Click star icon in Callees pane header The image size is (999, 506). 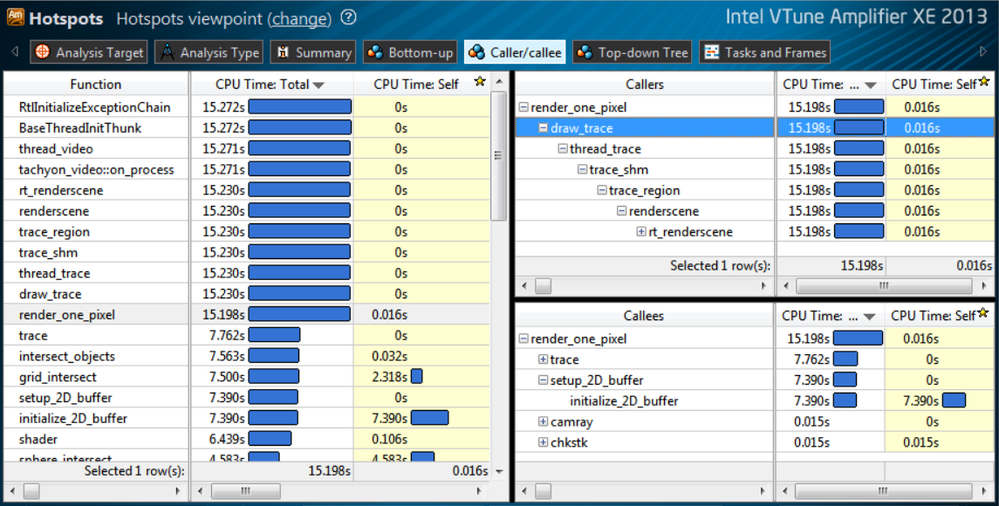pos(982,312)
